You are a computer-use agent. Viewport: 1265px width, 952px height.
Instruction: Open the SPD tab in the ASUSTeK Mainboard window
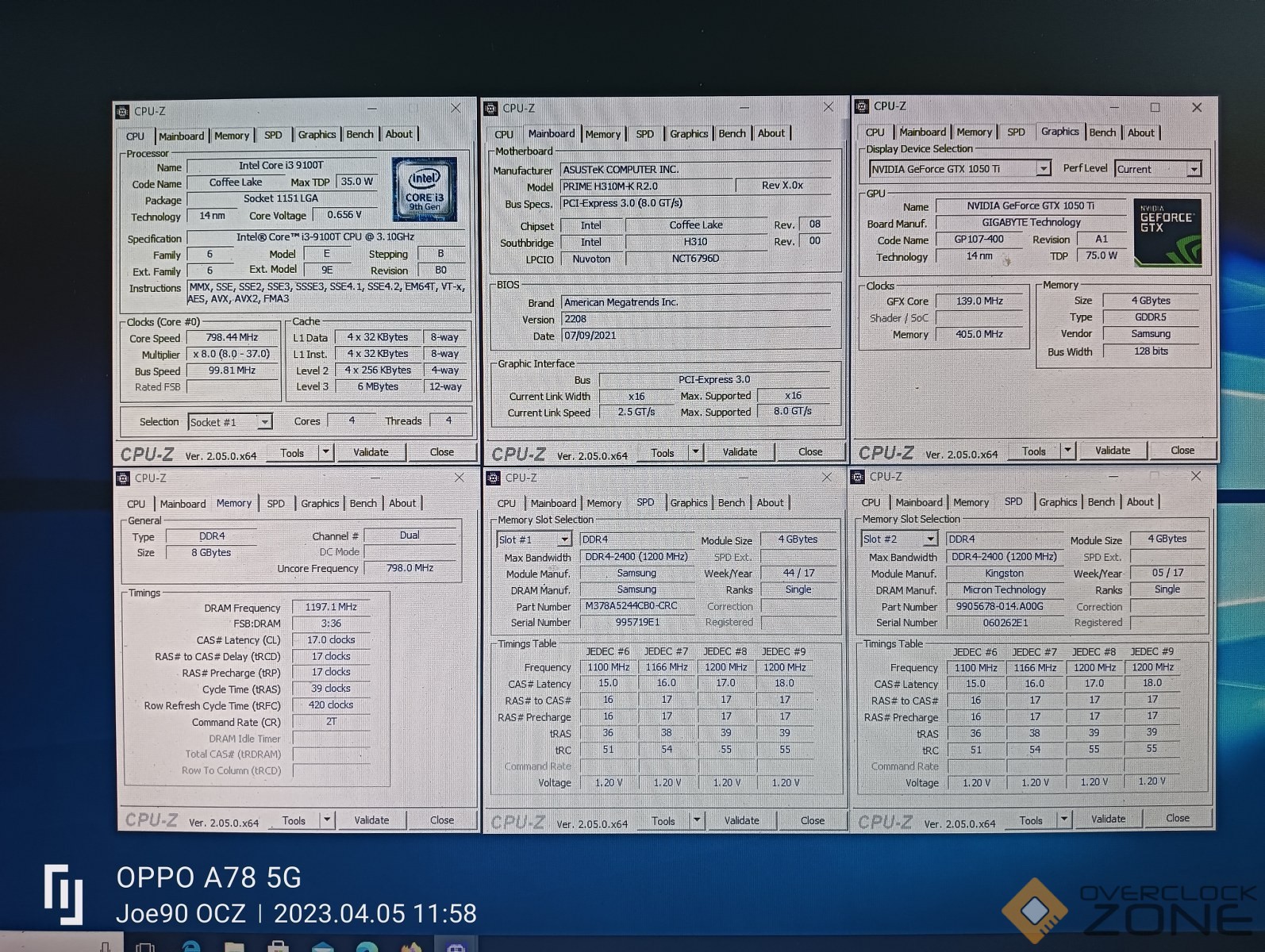point(645,133)
